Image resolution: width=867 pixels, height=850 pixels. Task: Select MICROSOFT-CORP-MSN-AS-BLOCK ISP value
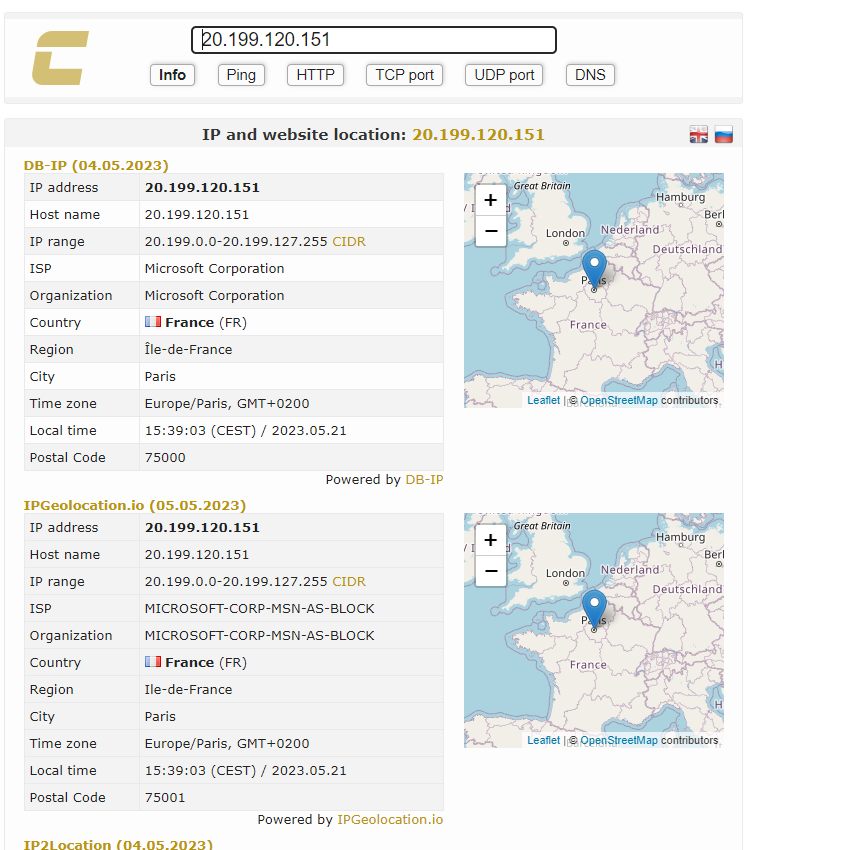[259, 608]
